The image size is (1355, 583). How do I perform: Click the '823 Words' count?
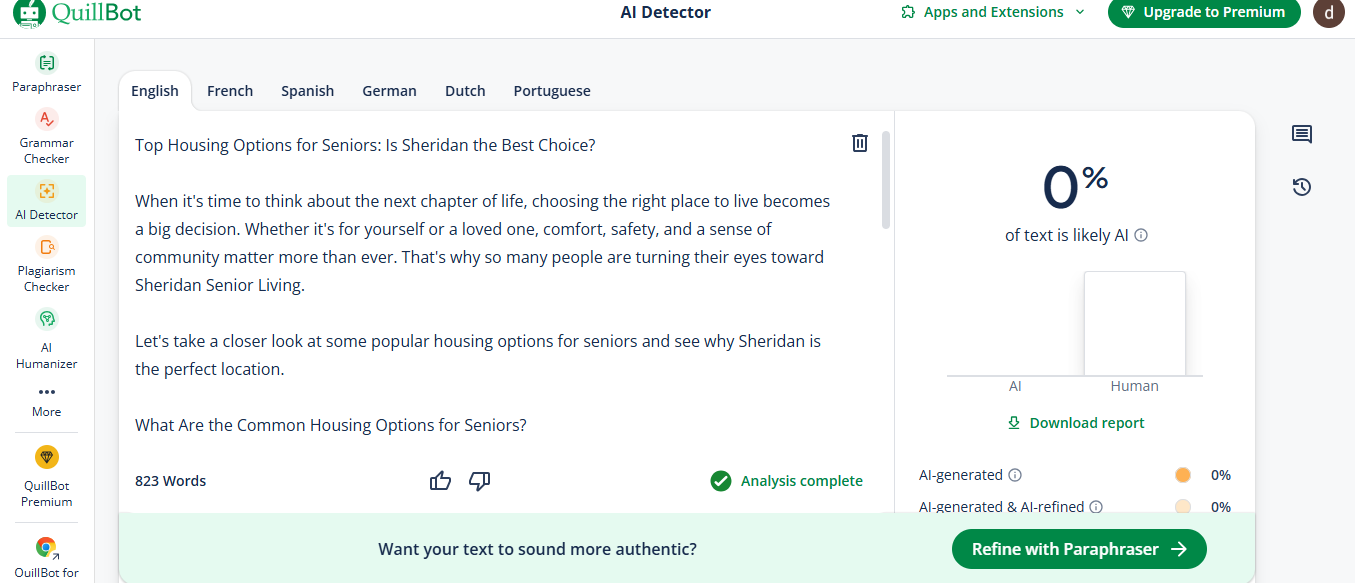(171, 481)
